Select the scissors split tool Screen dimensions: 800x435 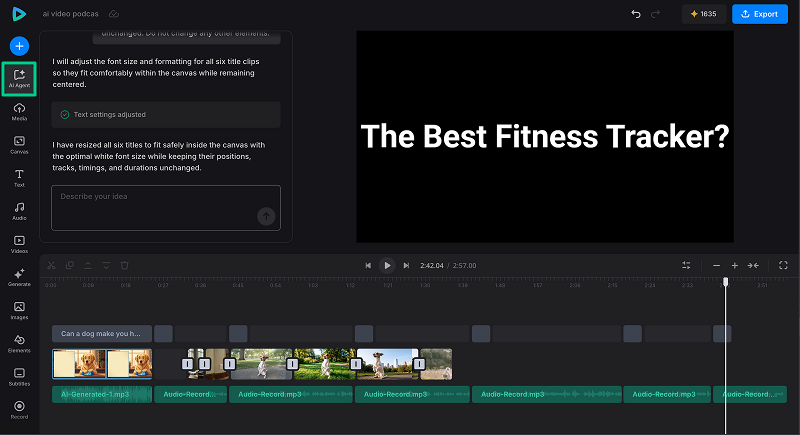pyautogui.click(x=52, y=265)
